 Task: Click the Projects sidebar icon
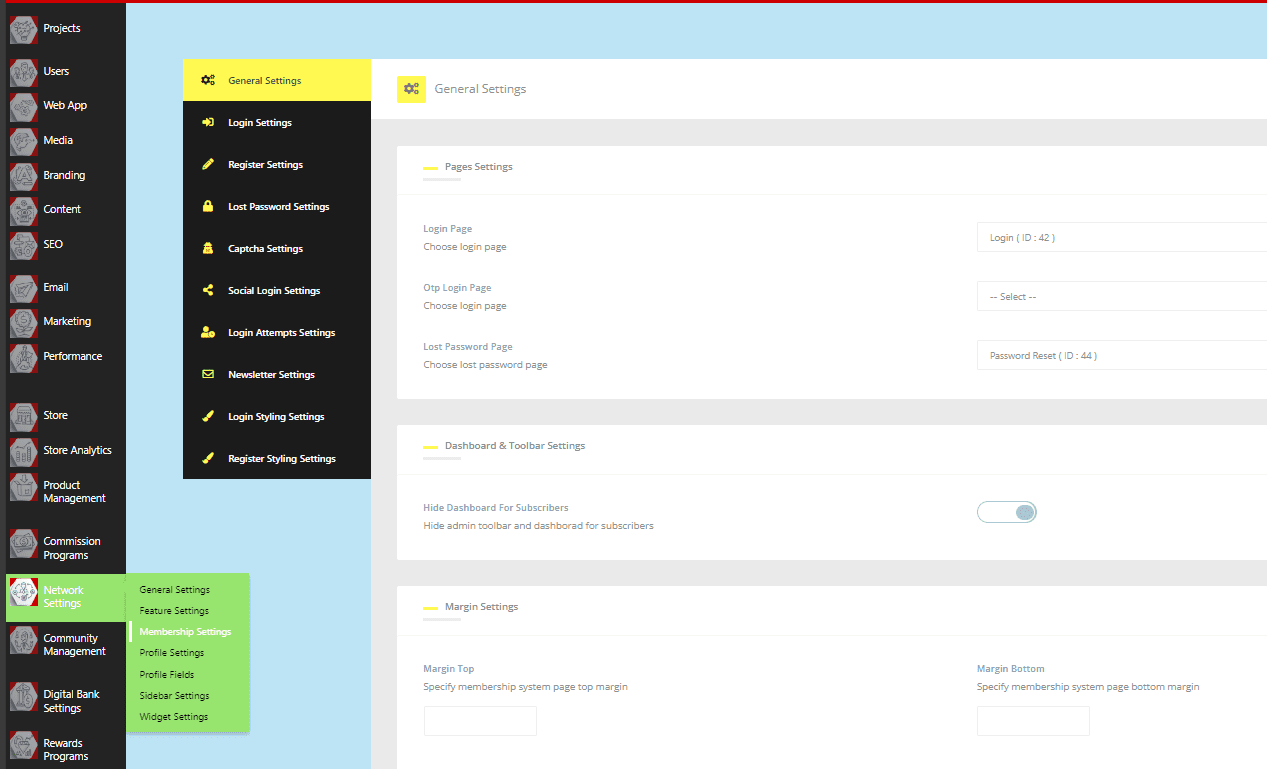coord(23,30)
